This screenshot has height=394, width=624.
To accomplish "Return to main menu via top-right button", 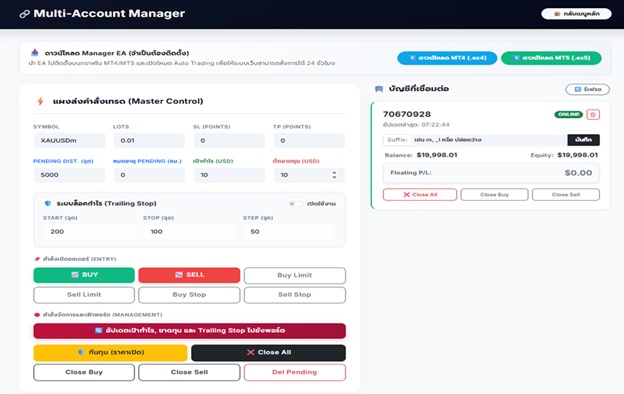I will click(x=576, y=14).
